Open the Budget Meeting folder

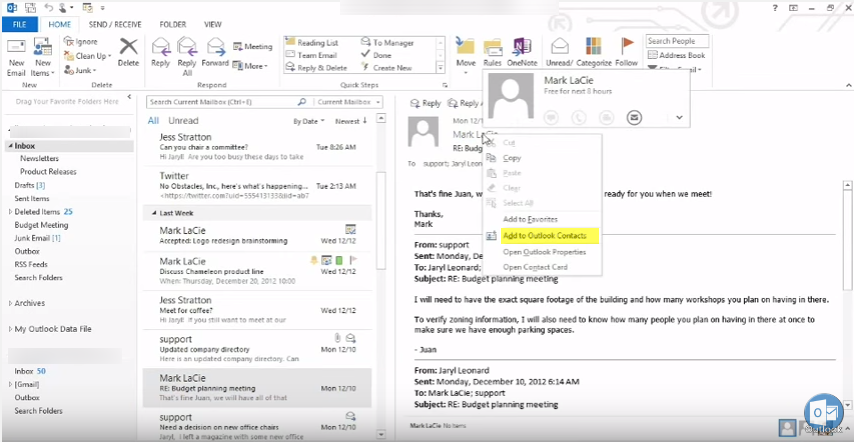(41, 225)
